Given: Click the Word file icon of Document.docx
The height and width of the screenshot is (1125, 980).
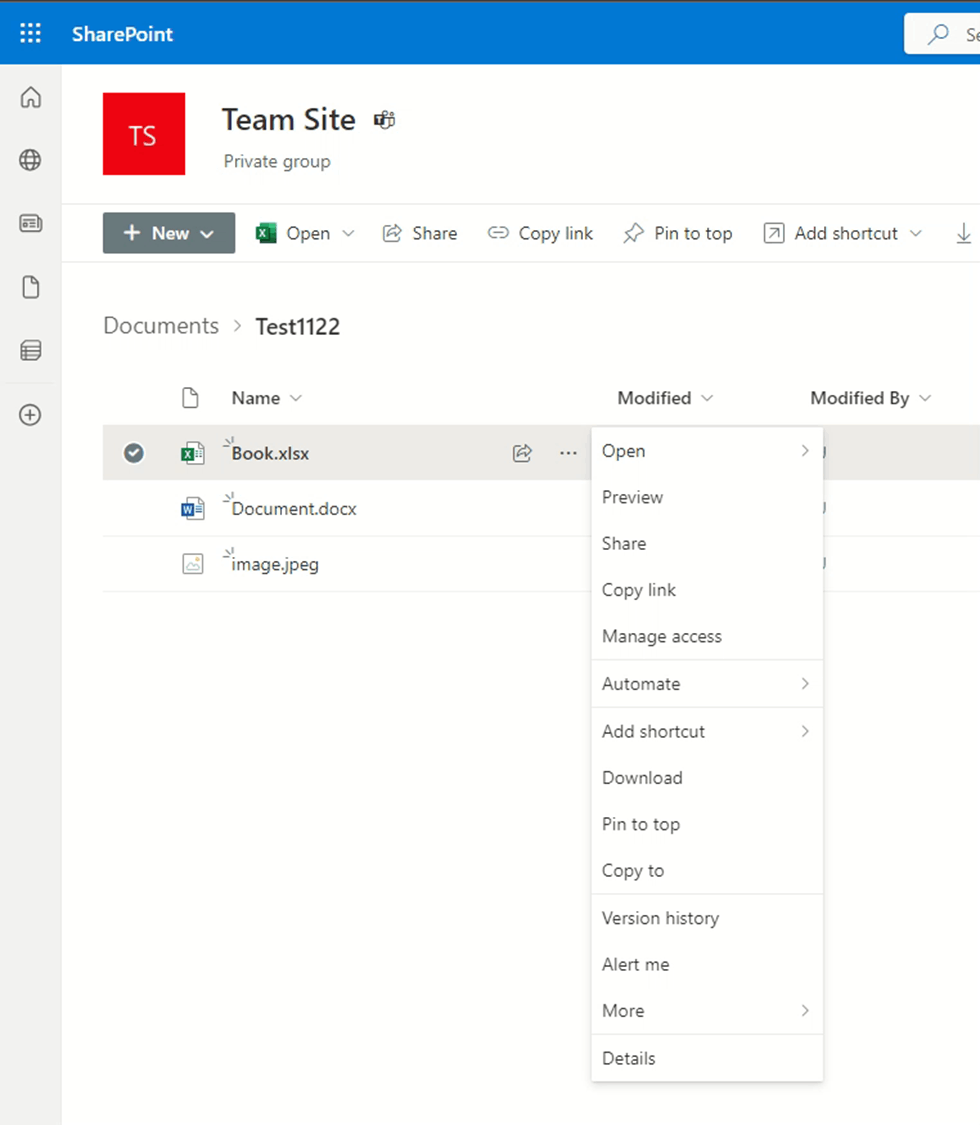Looking at the screenshot, I should click(192, 509).
